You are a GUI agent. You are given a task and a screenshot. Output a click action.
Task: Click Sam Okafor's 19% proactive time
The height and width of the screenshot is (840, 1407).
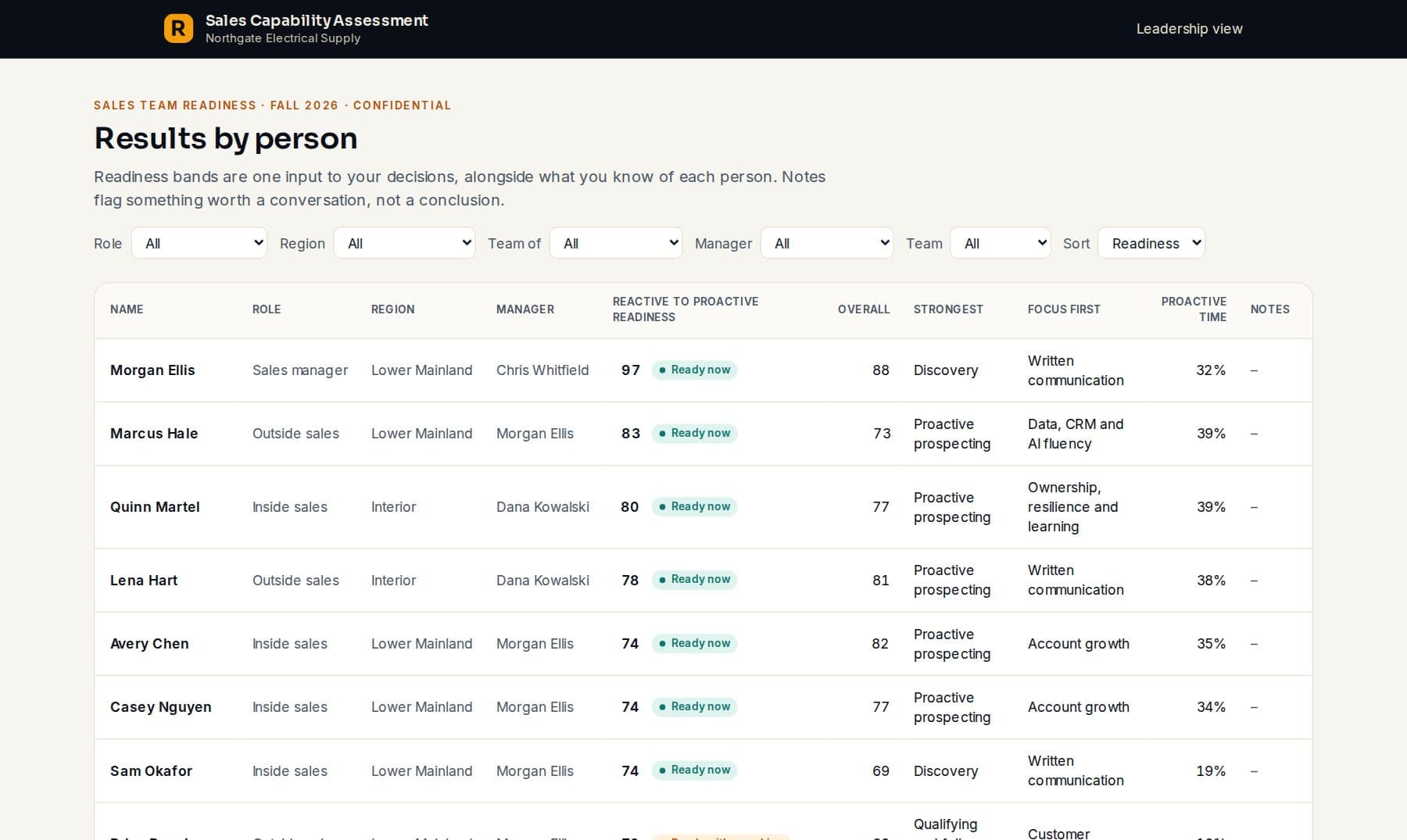click(1211, 771)
